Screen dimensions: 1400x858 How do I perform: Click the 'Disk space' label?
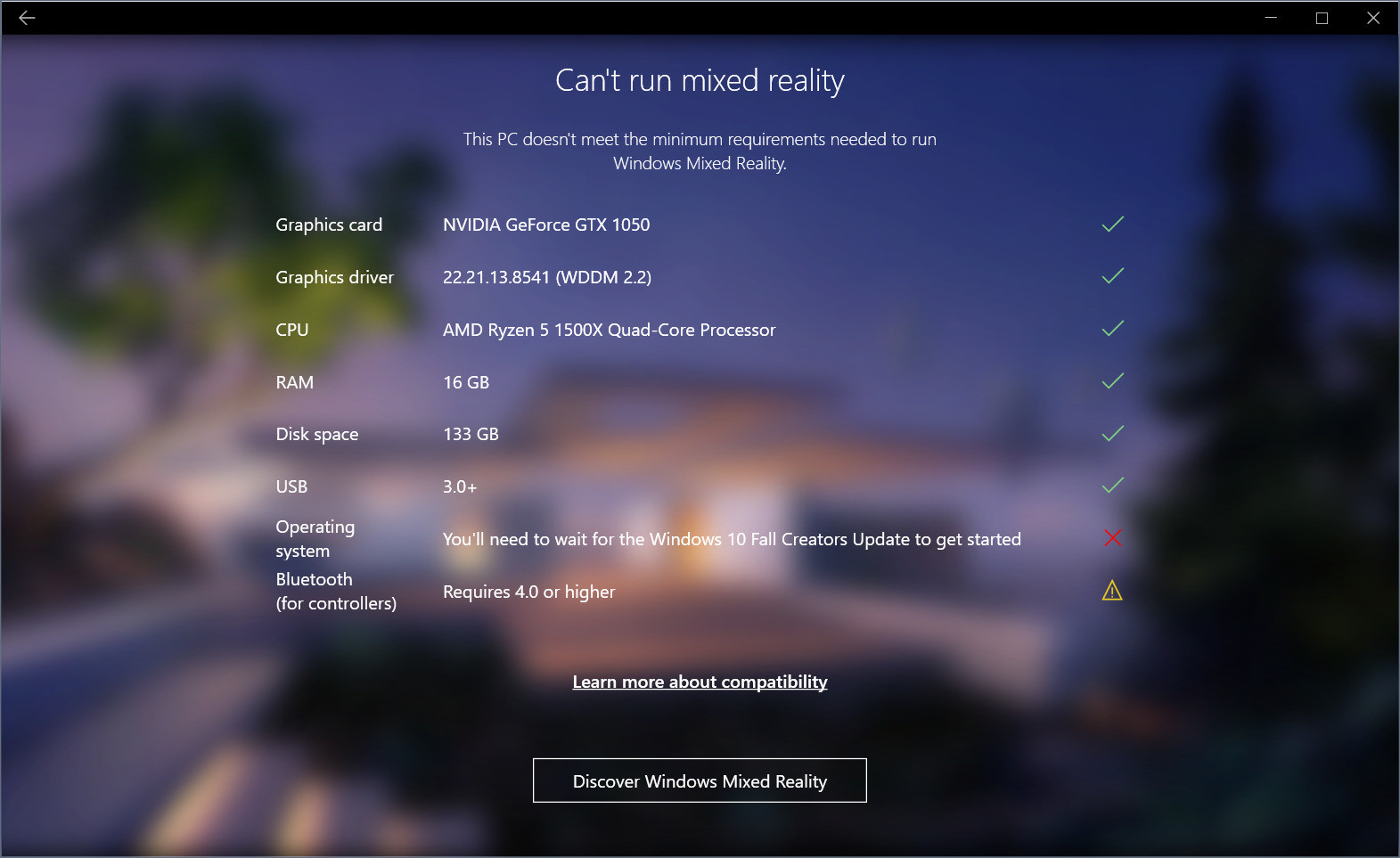pyautogui.click(x=317, y=434)
